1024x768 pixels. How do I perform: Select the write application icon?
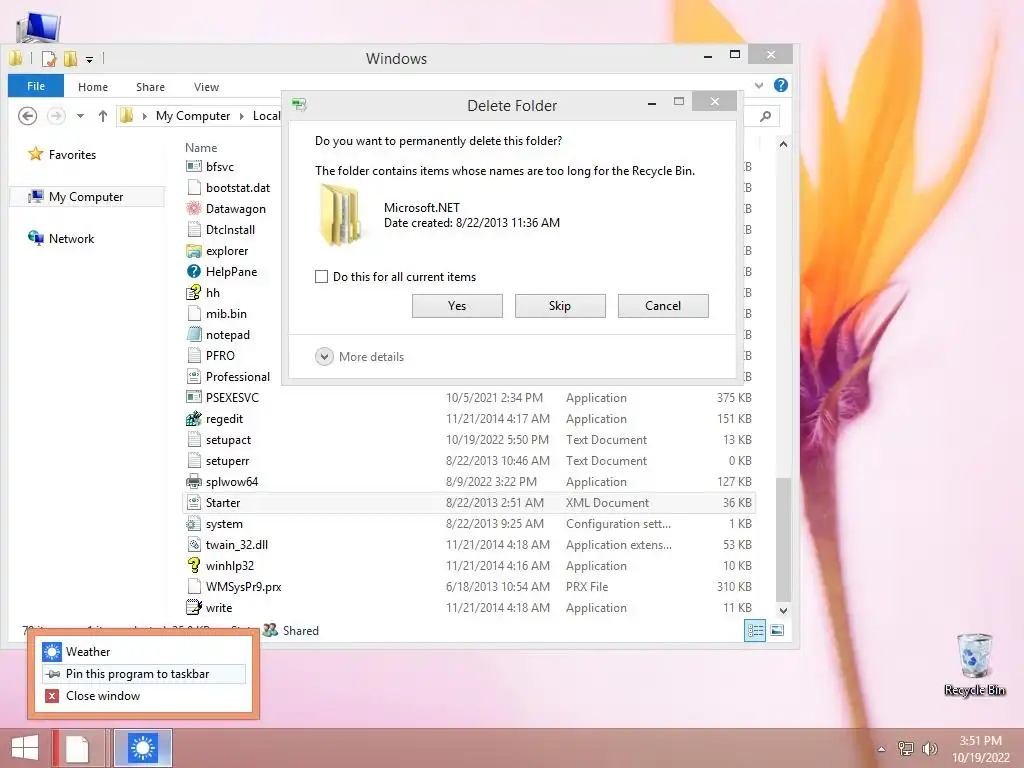pyautogui.click(x=194, y=607)
